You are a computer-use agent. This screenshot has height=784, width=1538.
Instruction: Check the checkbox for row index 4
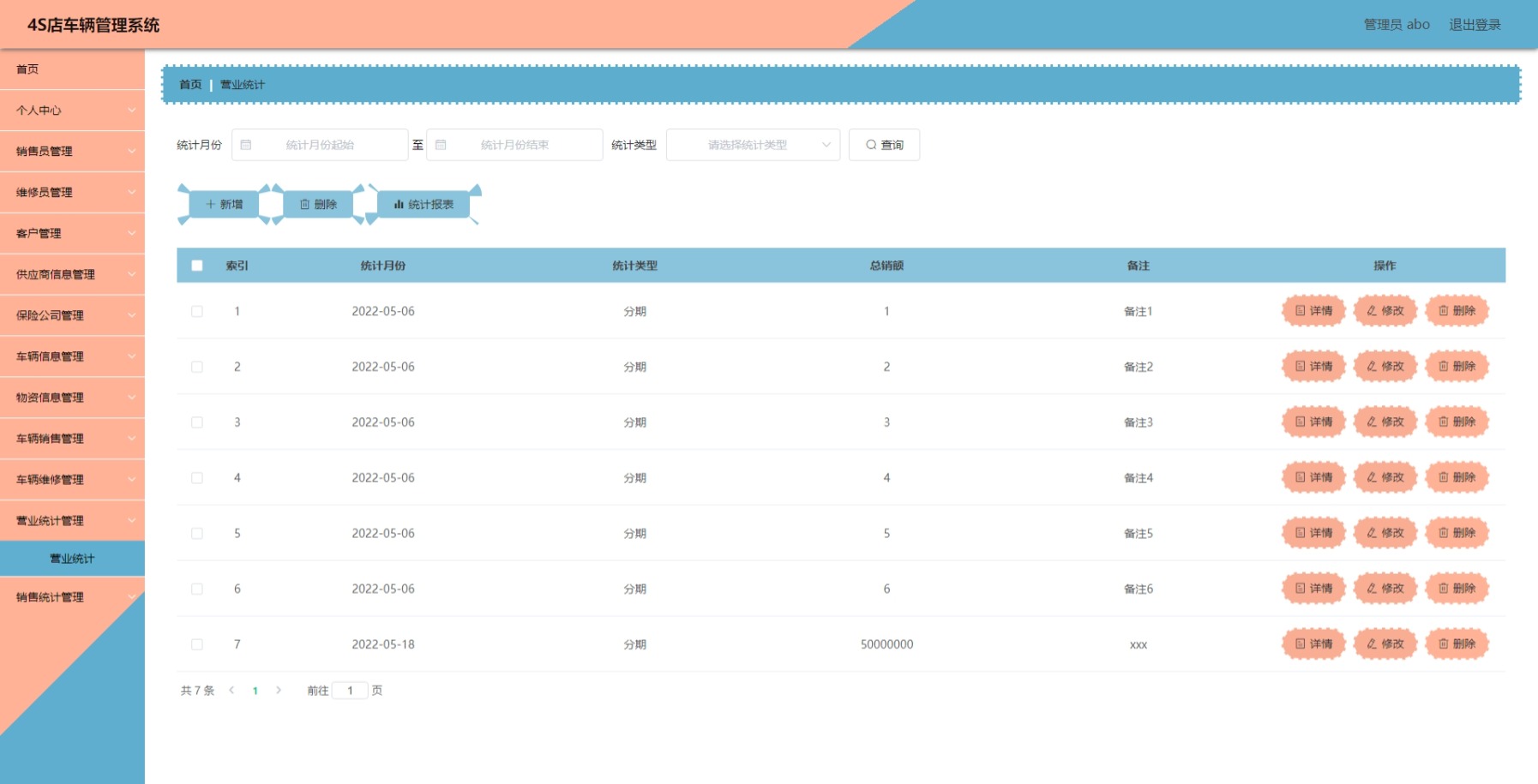click(x=197, y=477)
